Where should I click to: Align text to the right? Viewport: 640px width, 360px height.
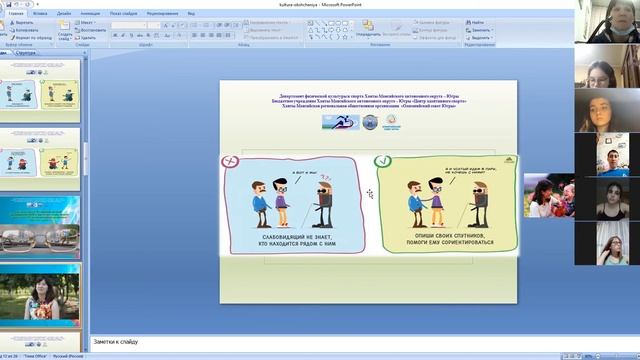click(211, 36)
